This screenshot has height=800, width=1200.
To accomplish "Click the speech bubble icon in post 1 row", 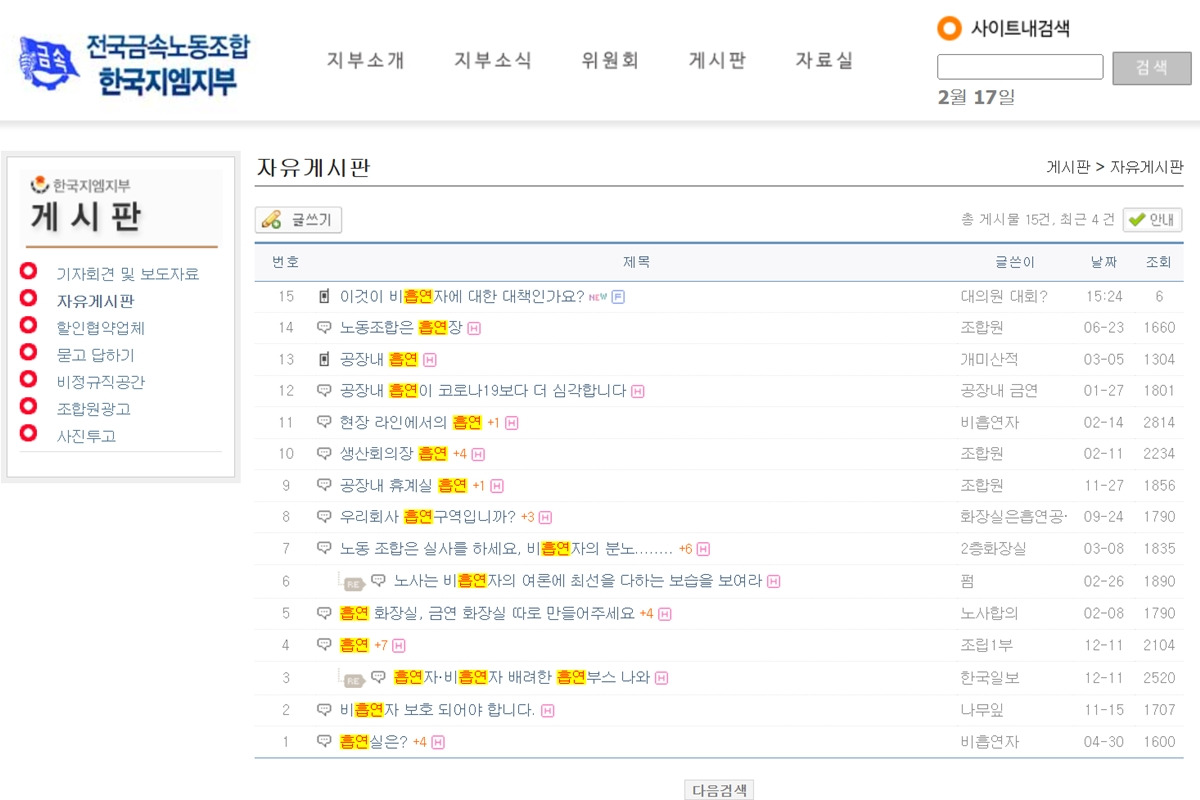I will point(324,741).
